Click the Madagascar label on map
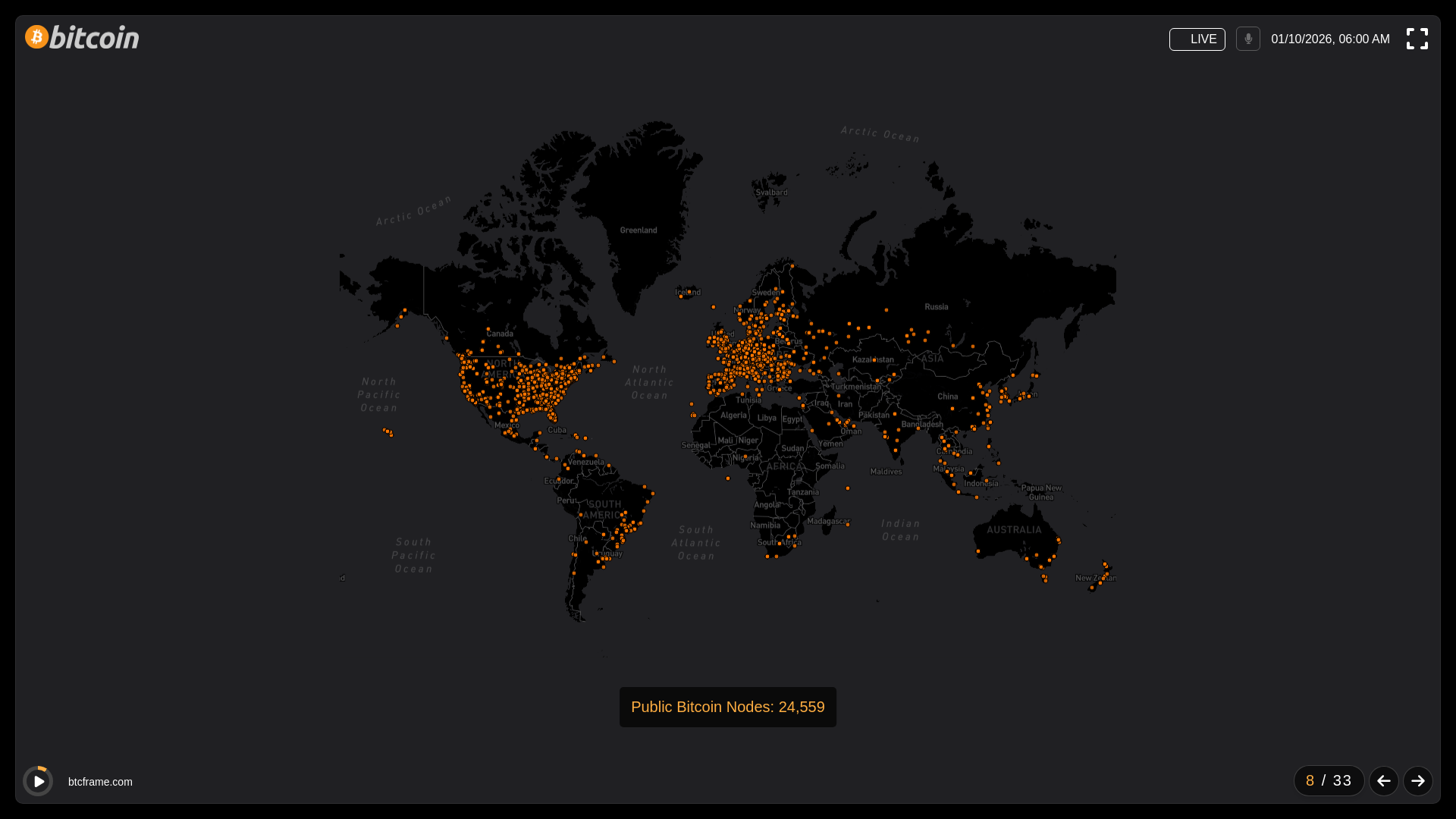Viewport: 1456px width, 819px height. pyautogui.click(x=828, y=521)
